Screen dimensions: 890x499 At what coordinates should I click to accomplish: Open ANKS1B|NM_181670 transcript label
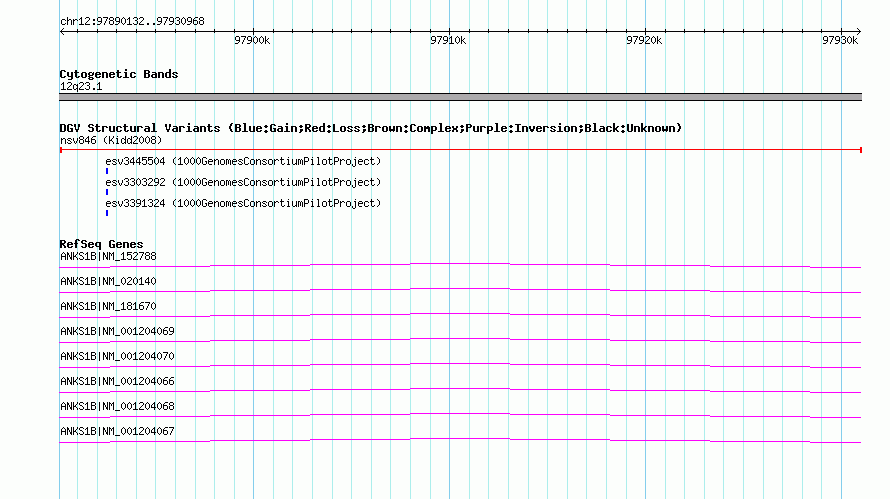108,306
